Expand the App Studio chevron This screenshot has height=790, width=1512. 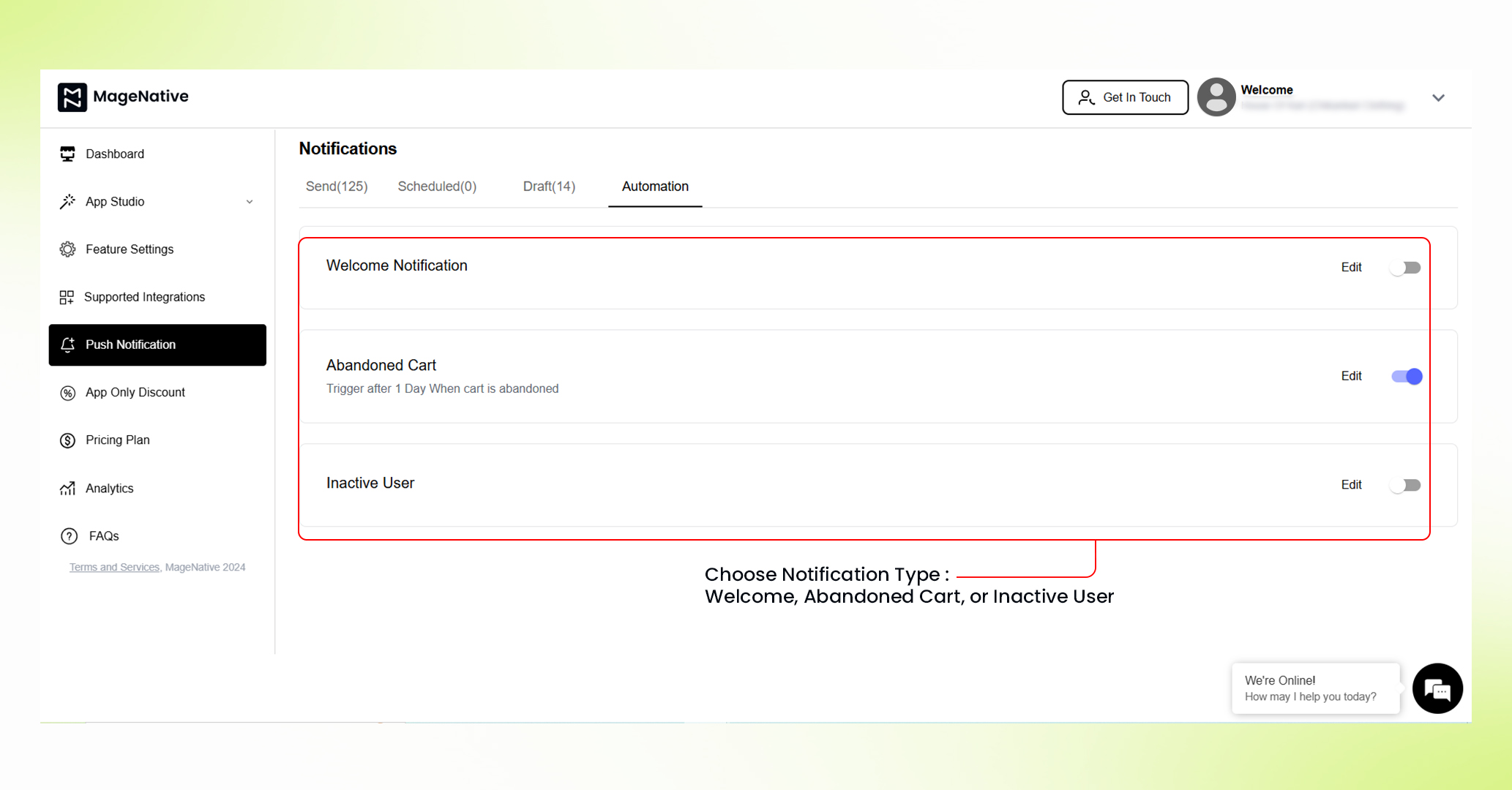click(x=250, y=201)
